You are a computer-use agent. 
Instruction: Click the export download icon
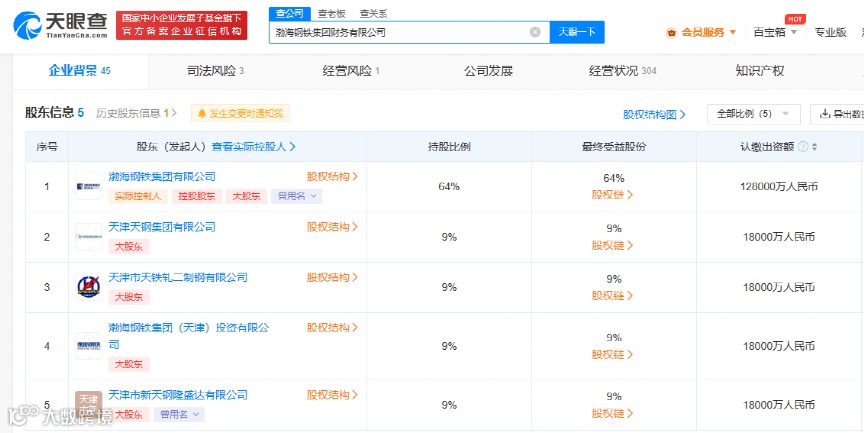click(x=825, y=114)
